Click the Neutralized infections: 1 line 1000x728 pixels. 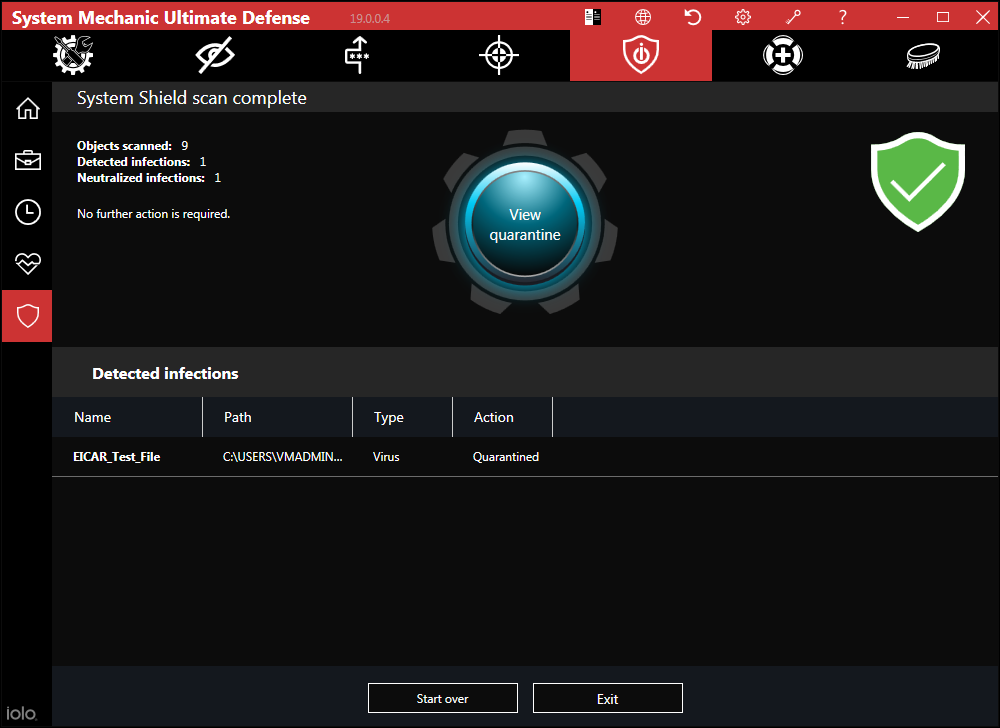coord(149,178)
